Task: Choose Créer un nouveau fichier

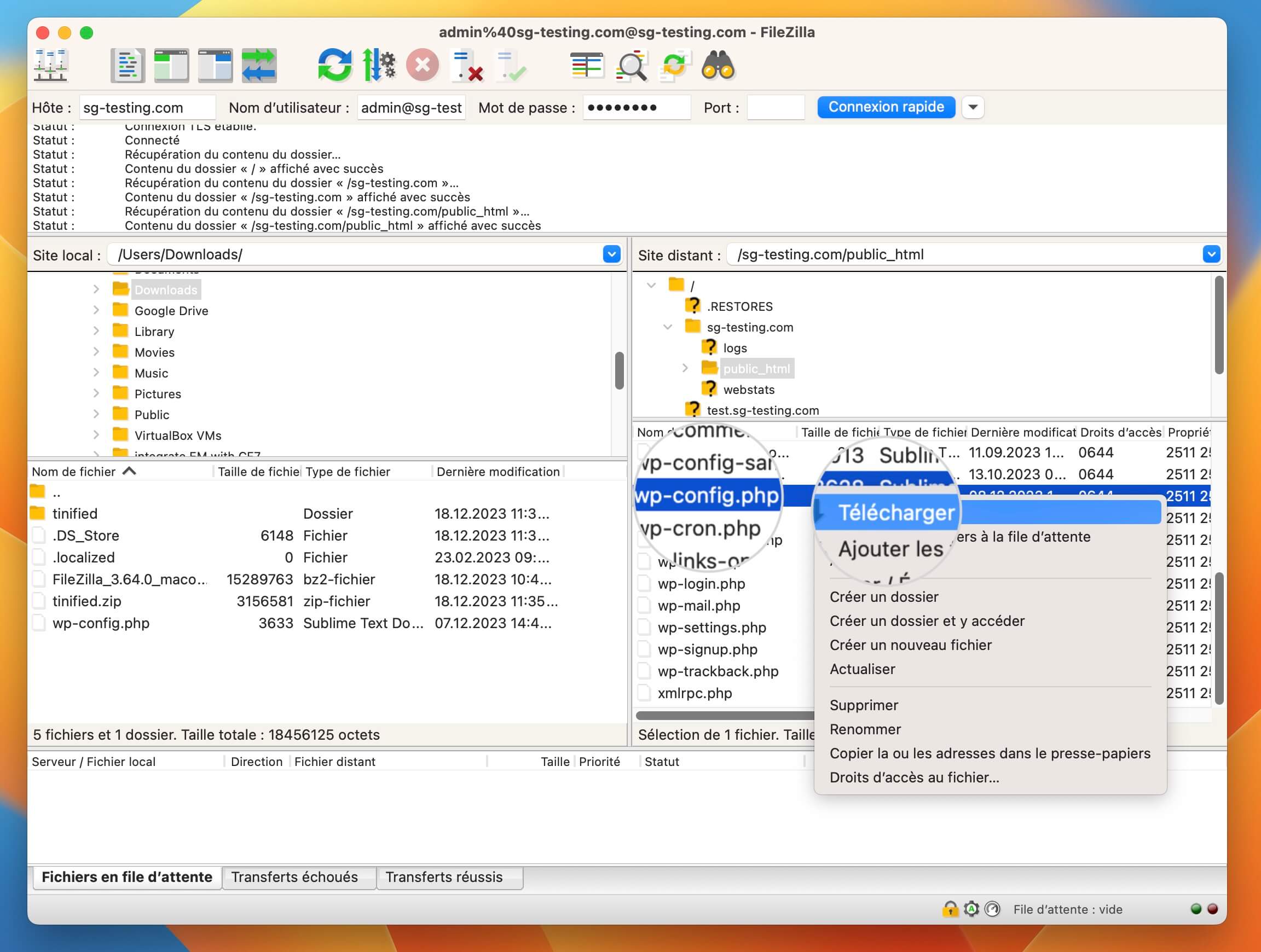Action: click(x=910, y=645)
